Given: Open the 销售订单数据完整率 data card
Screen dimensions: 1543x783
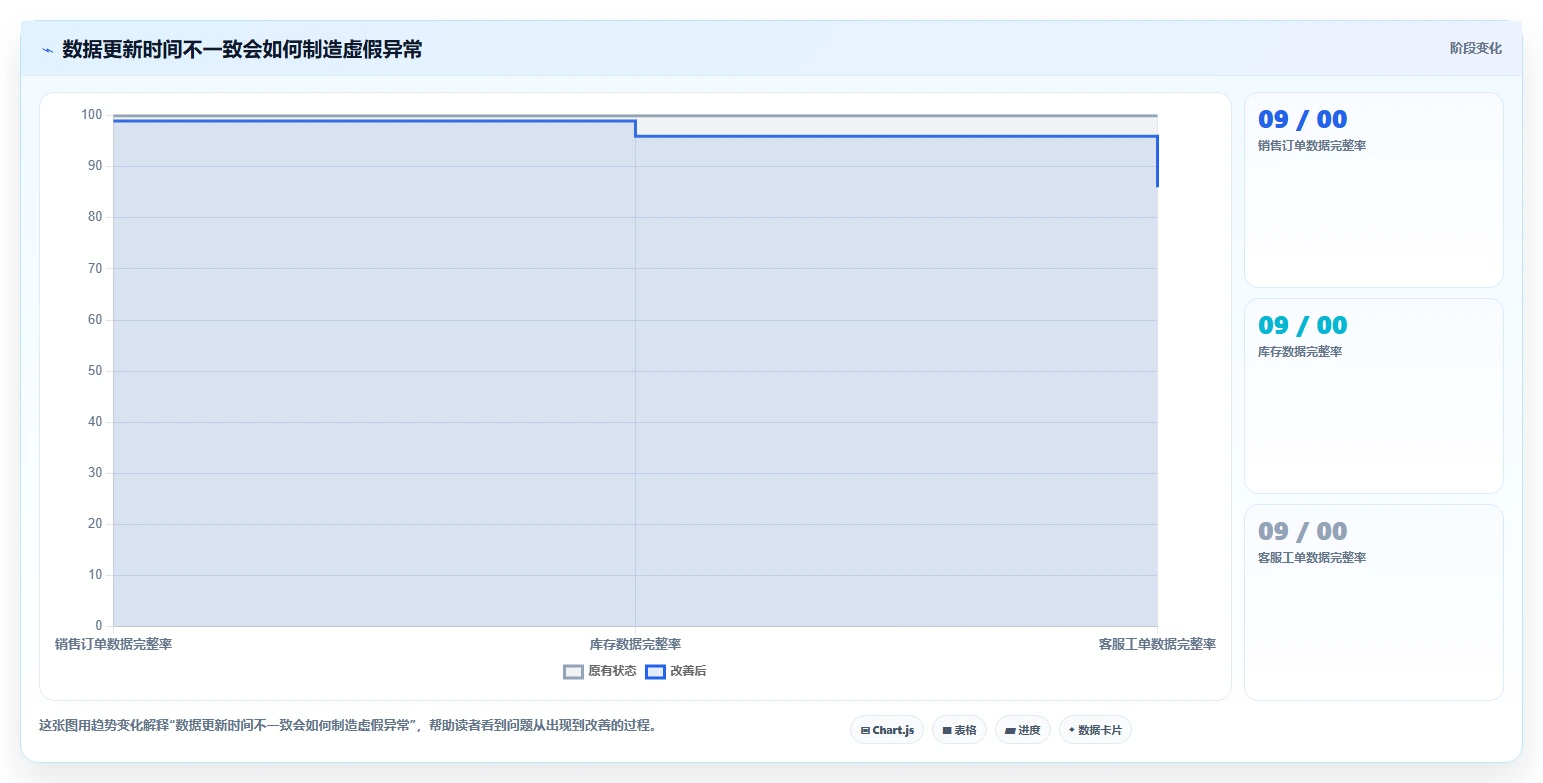Looking at the screenshot, I should coord(1373,190).
